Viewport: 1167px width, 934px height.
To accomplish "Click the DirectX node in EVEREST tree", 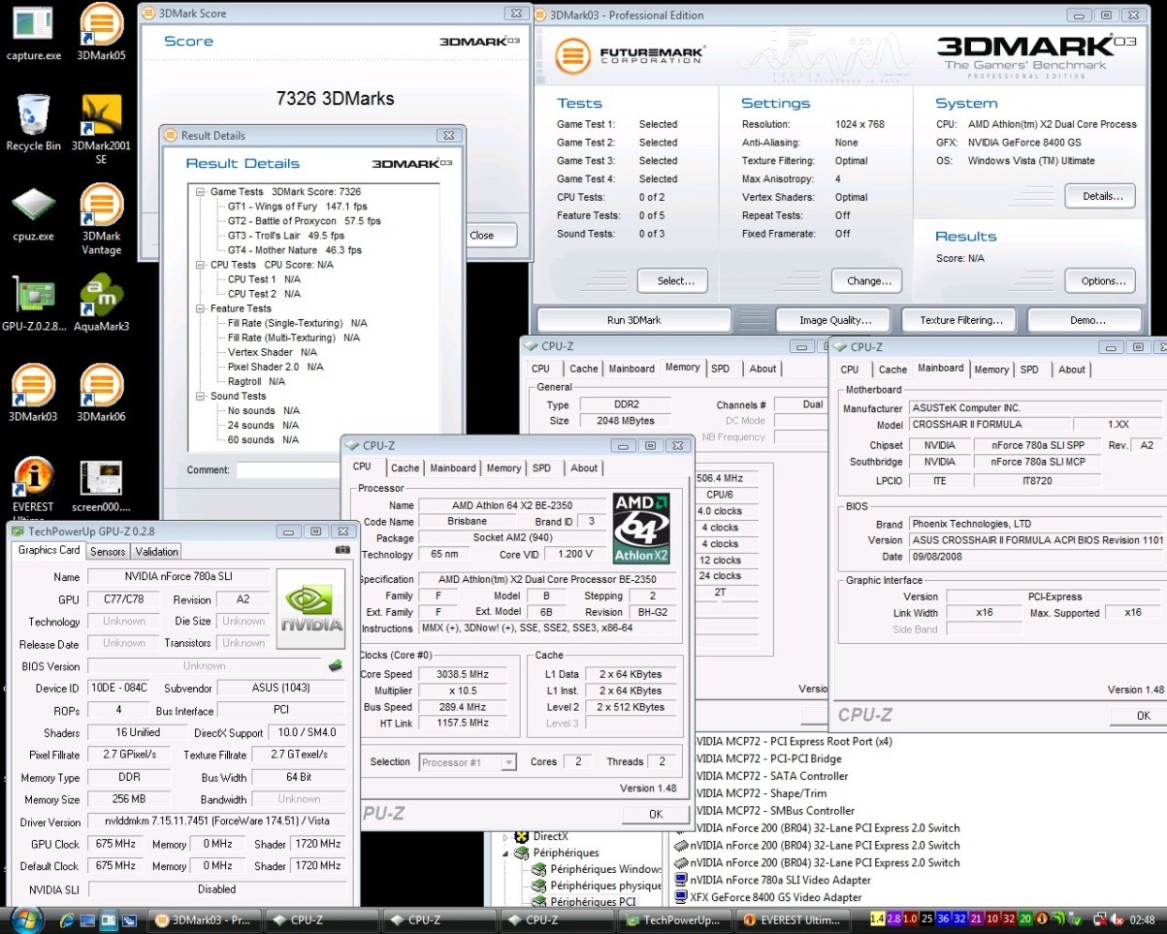I will pyautogui.click(x=551, y=837).
